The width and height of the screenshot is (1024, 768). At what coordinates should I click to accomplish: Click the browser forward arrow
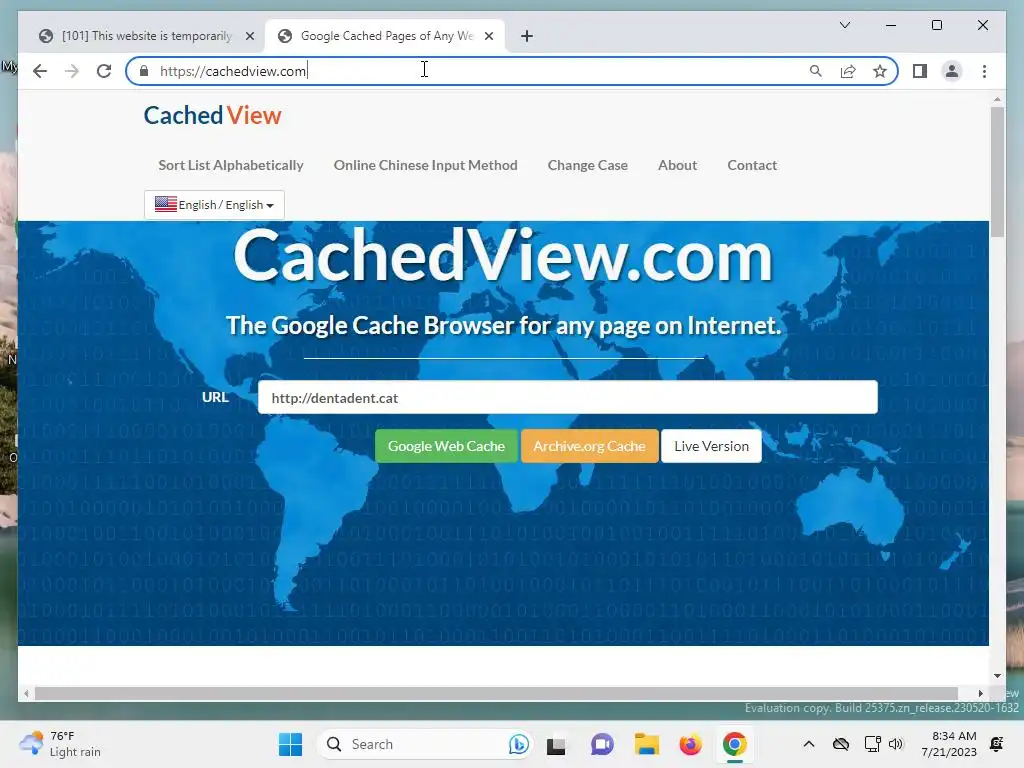click(x=72, y=71)
